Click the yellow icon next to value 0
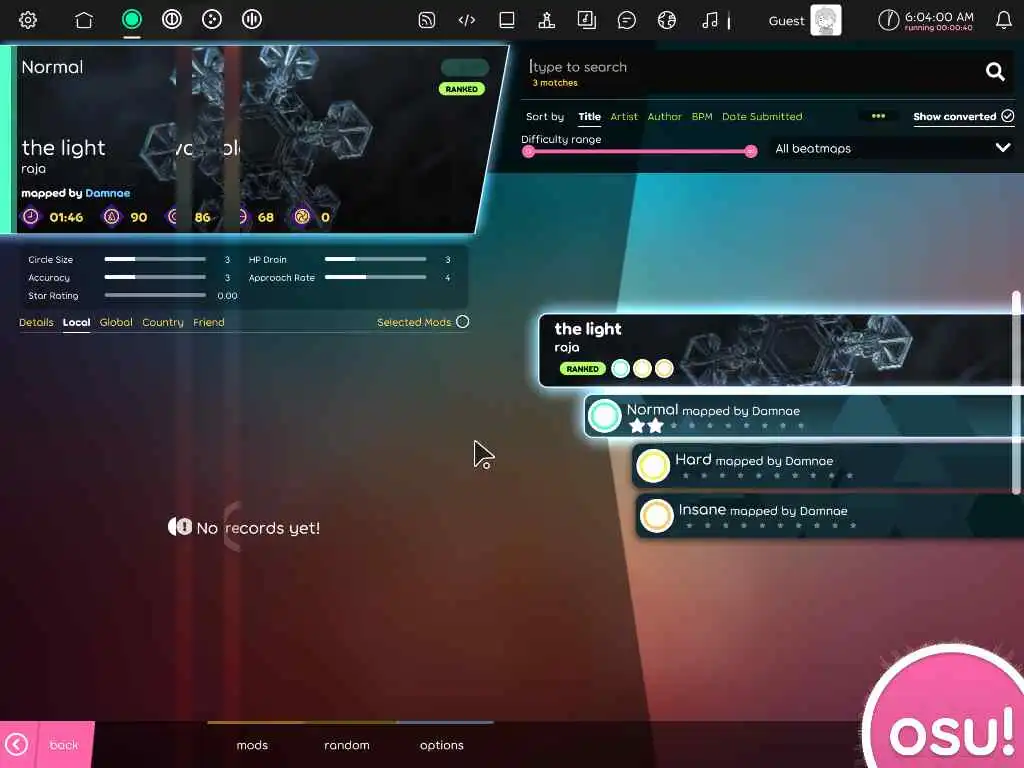 pyautogui.click(x=302, y=216)
